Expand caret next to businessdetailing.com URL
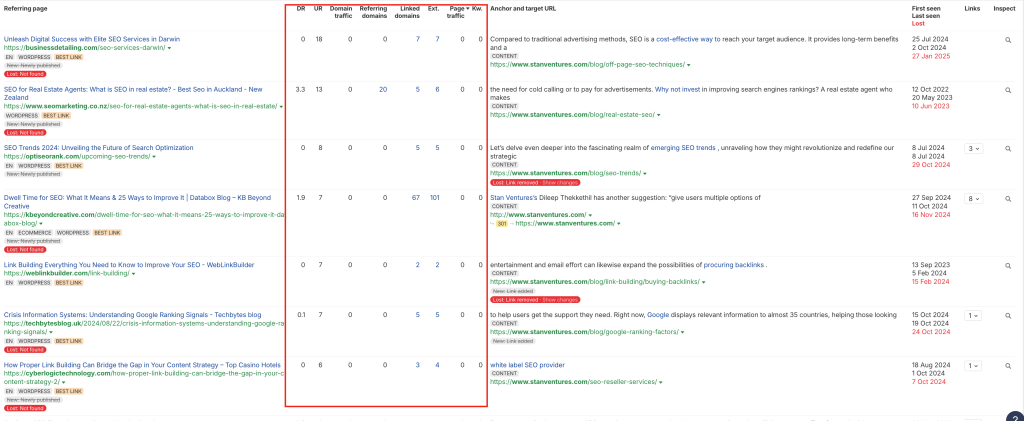 tap(169, 48)
